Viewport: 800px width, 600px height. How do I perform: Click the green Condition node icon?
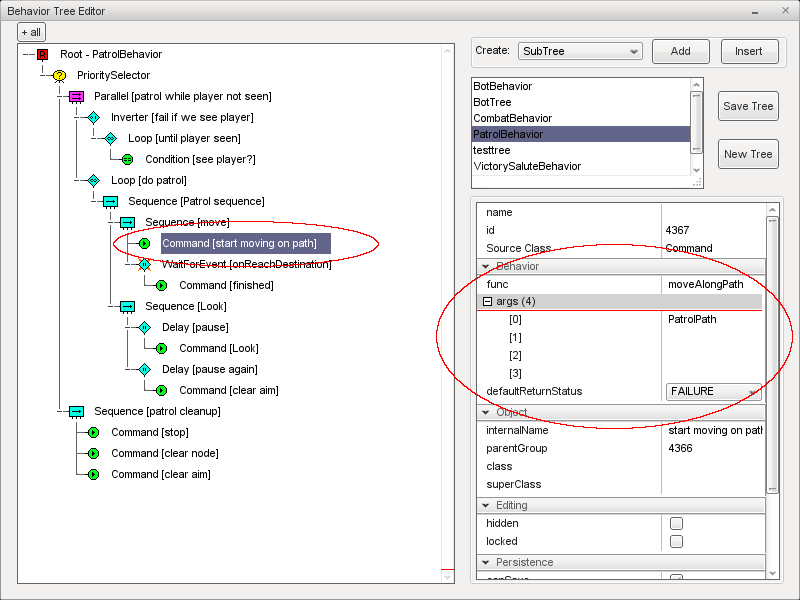(x=127, y=159)
